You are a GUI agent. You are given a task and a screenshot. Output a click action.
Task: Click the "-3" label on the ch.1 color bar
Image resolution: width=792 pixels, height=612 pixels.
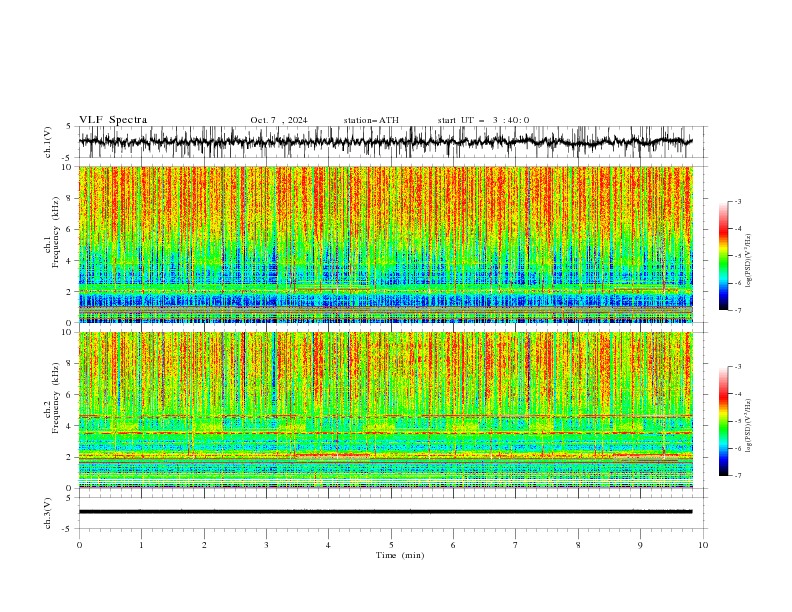coord(738,201)
